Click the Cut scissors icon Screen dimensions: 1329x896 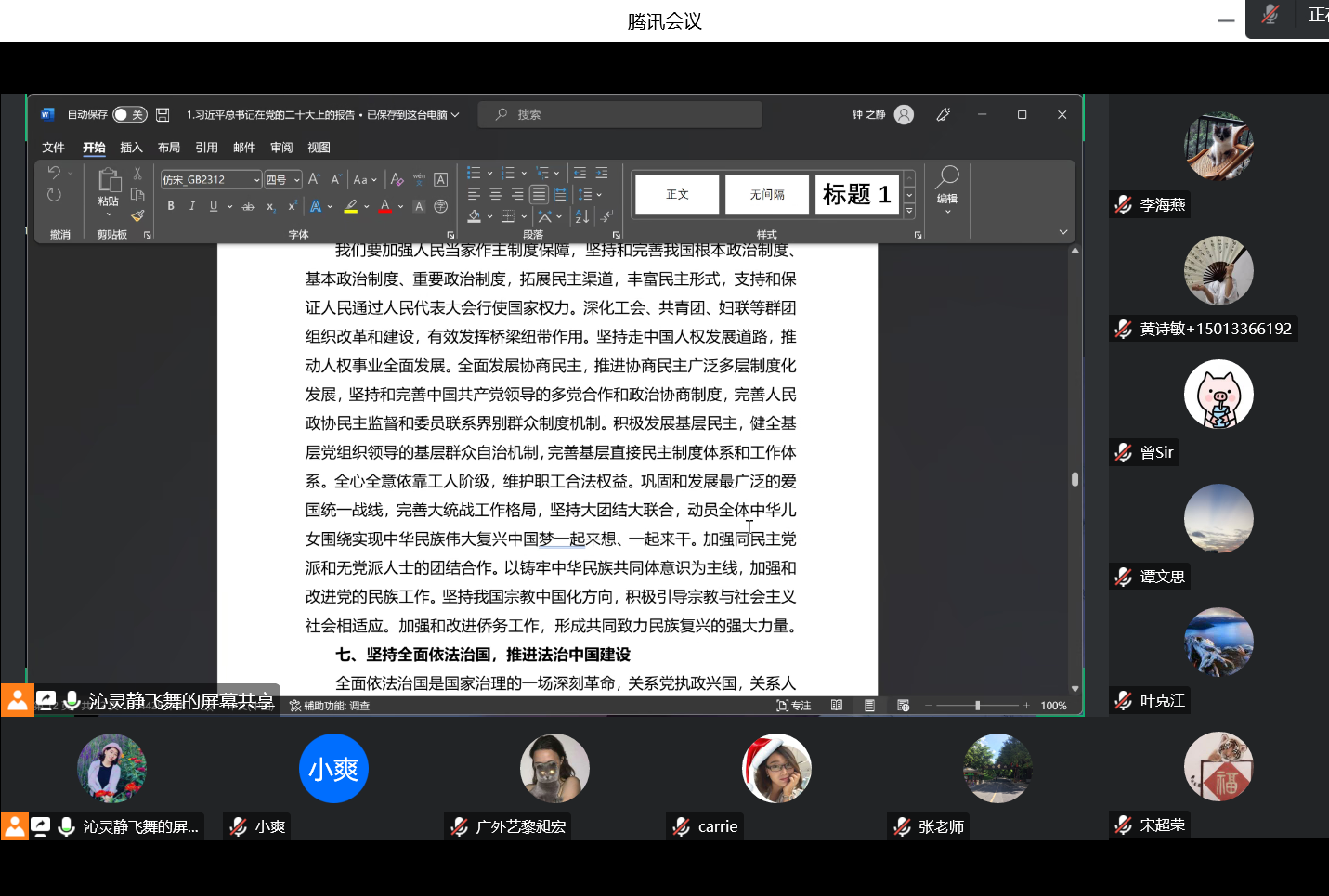137,173
